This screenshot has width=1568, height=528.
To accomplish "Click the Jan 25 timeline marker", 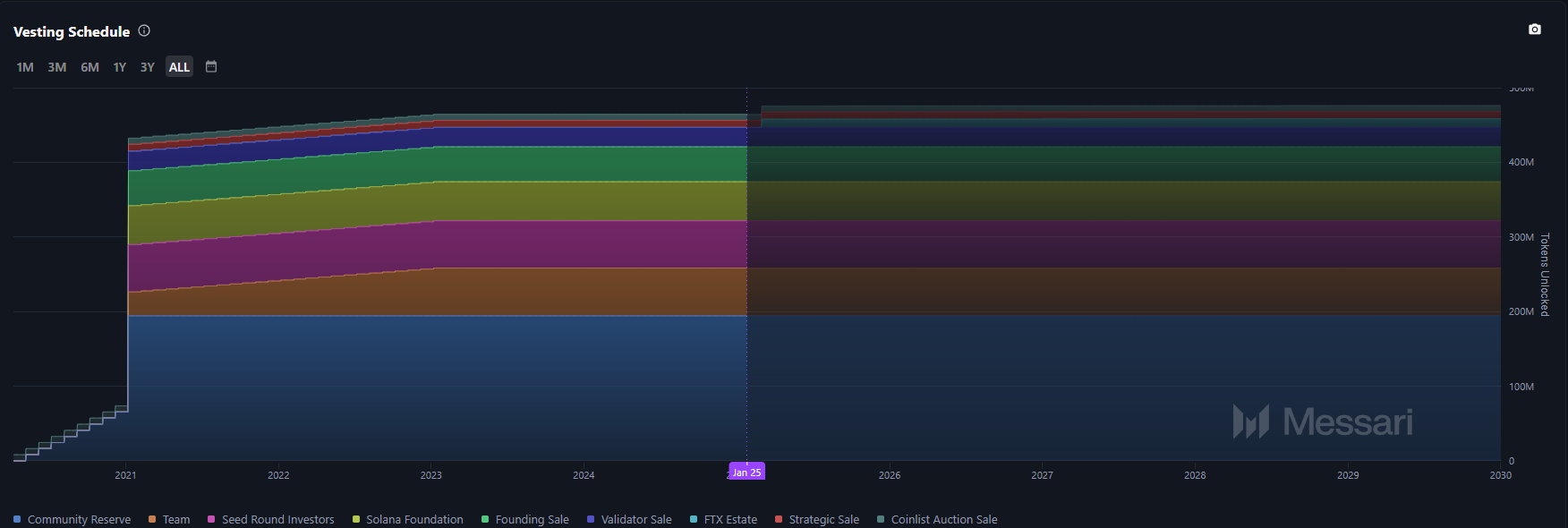I will [746, 472].
